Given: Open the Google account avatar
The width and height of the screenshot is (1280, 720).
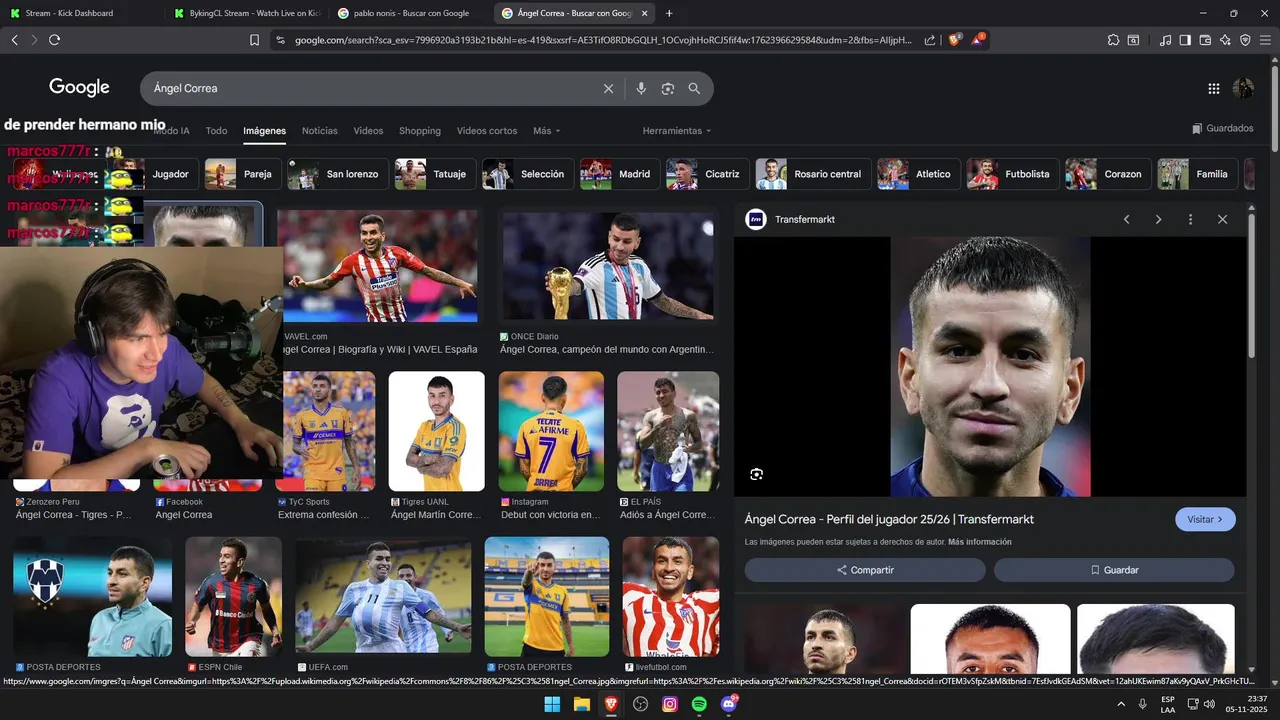Looking at the screenshot, I should click(x=1244, y=88).
